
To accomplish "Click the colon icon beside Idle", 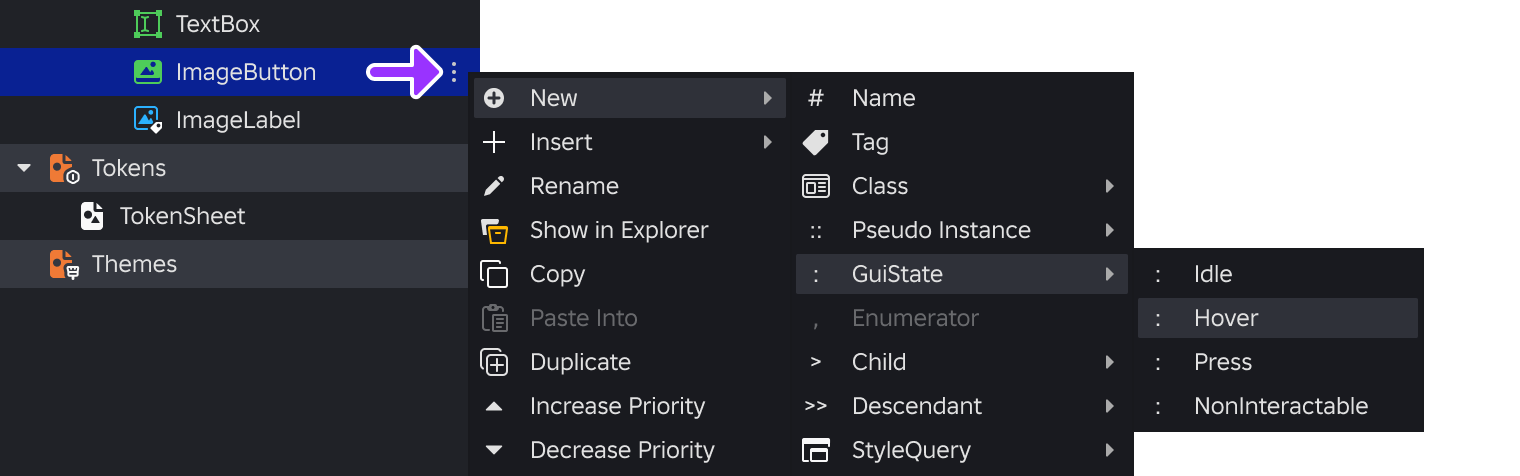I will click(x=1158, y=274).
